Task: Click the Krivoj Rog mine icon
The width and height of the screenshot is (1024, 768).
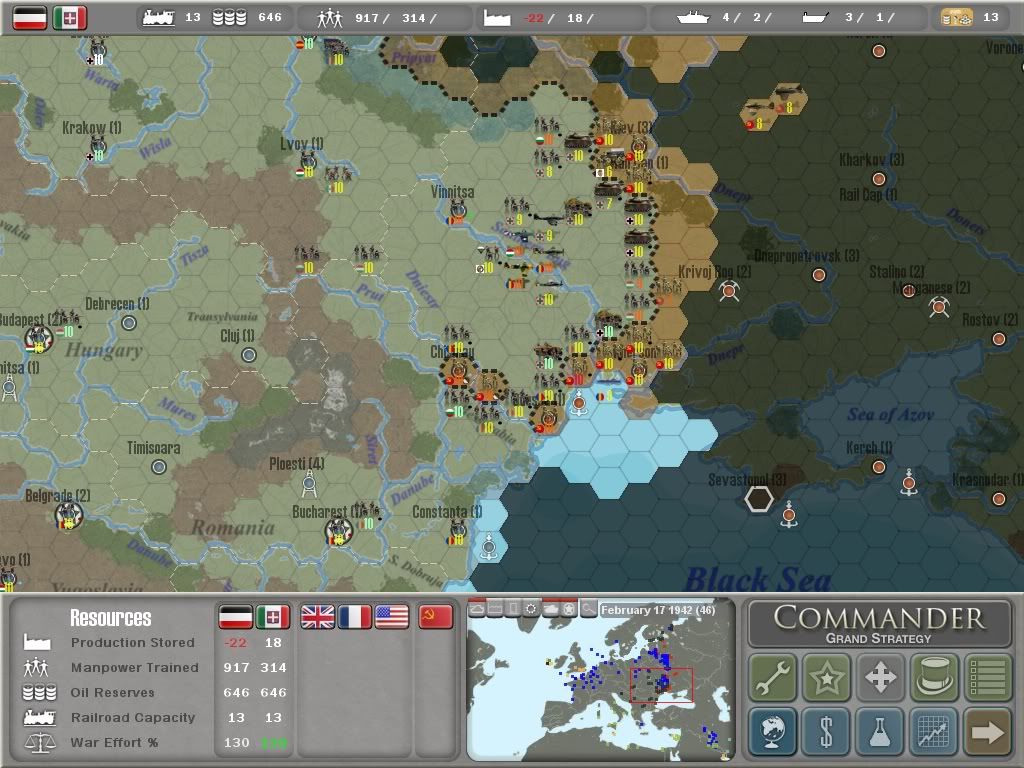Action: coord(729,291)
